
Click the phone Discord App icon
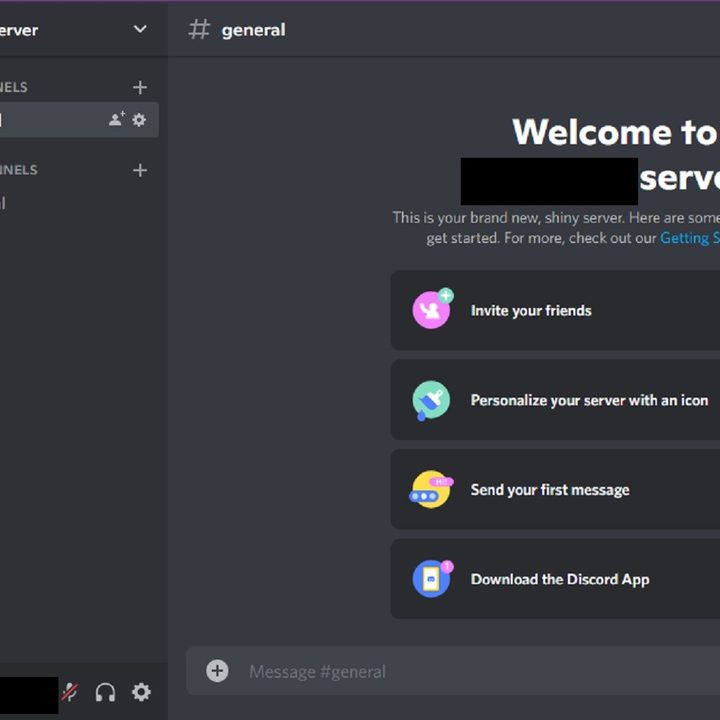coord(433,579)
